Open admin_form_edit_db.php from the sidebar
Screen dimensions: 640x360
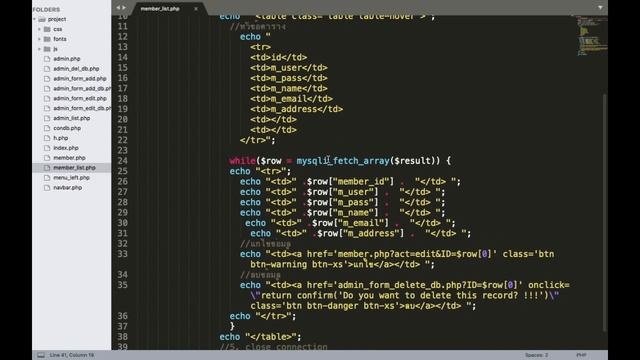point(82,108)
